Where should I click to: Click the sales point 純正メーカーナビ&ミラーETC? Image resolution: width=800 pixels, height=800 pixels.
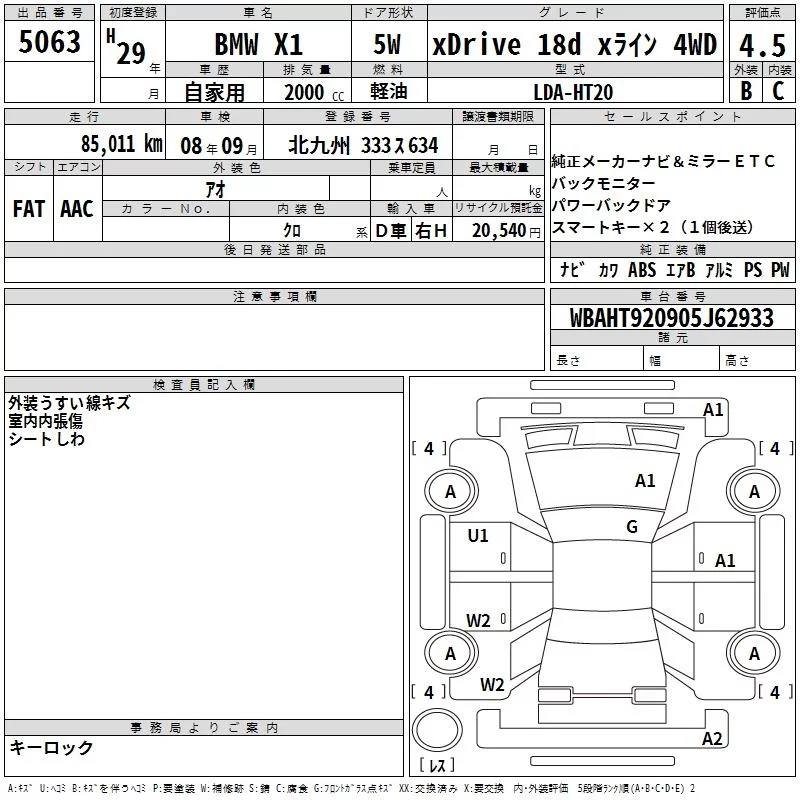point(663,161)
